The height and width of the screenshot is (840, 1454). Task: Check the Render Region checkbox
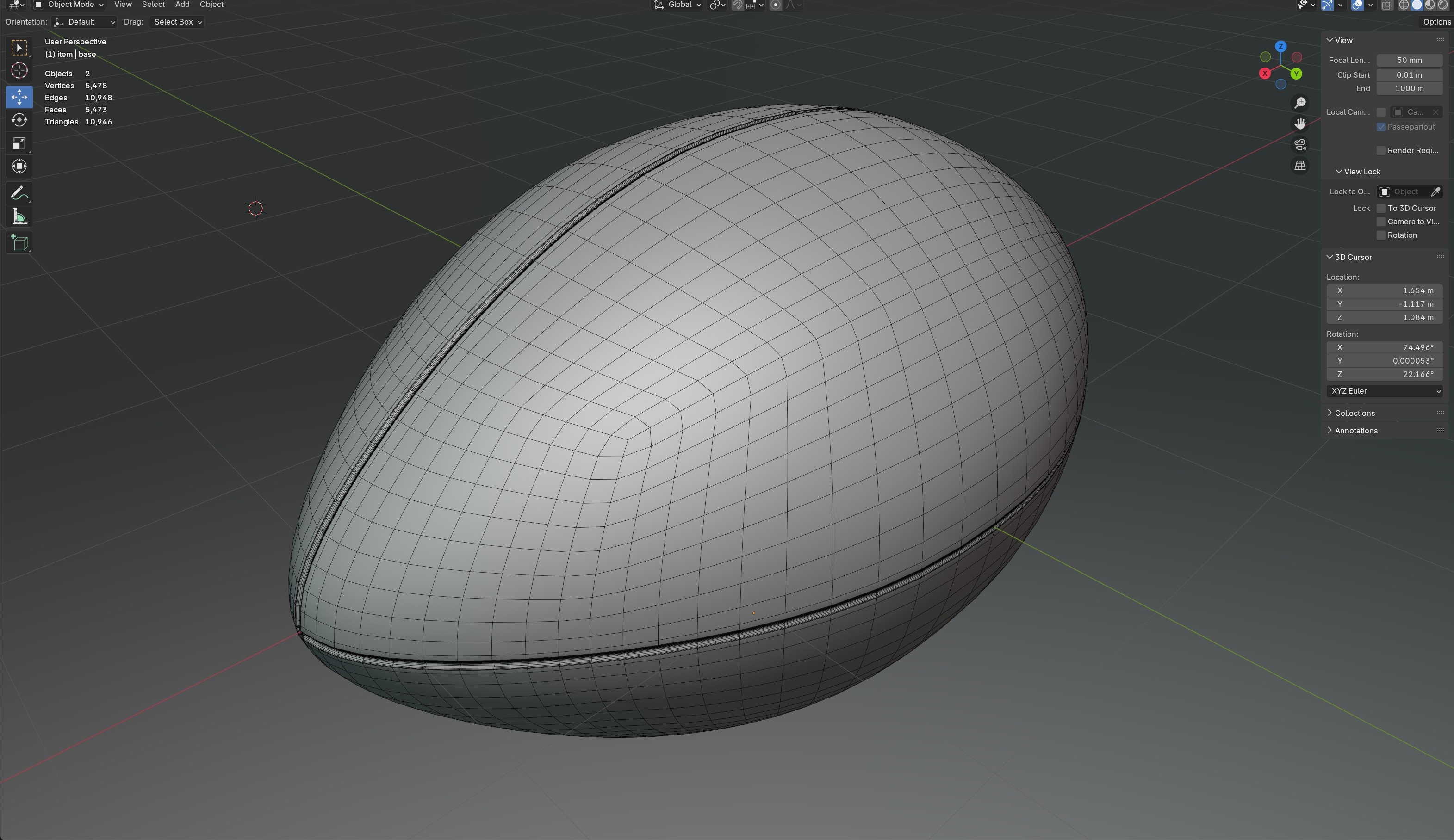pos(1381,151)
